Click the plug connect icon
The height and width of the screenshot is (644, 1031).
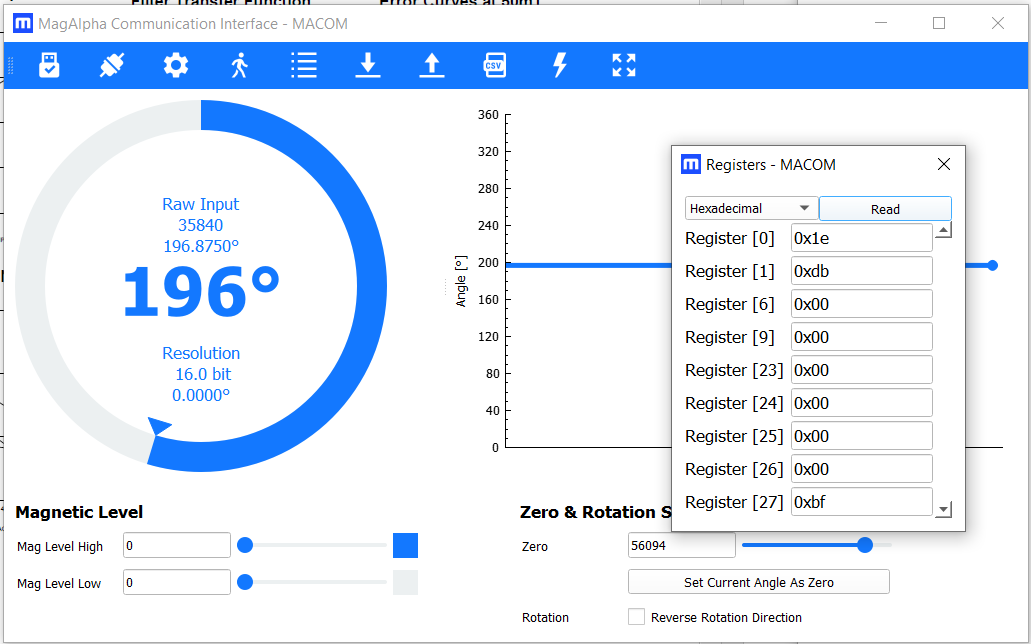point(112,66)
